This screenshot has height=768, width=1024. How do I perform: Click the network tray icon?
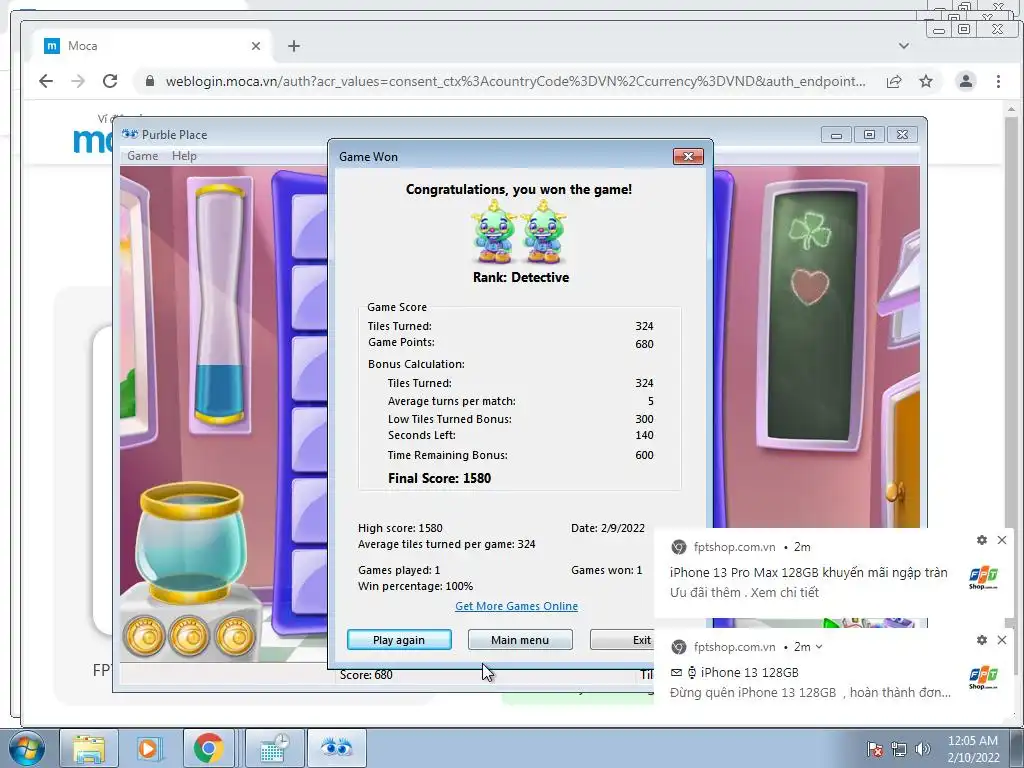click(899, 749)
